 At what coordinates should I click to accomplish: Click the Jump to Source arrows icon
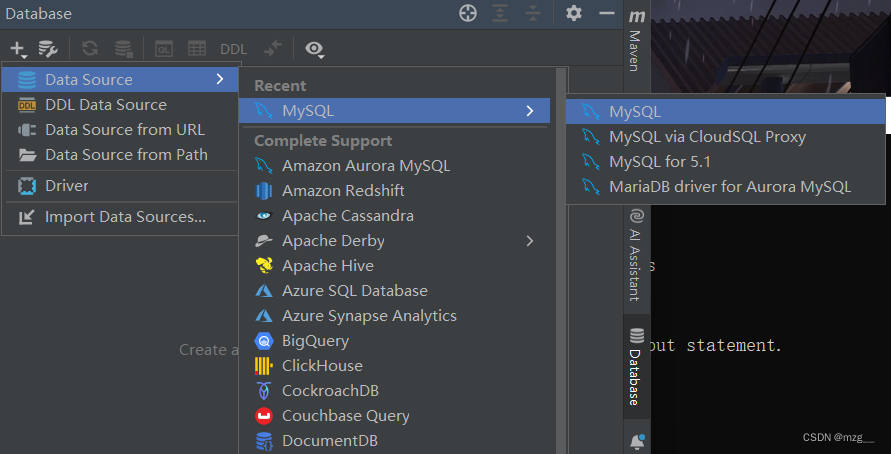click(273, 49)
